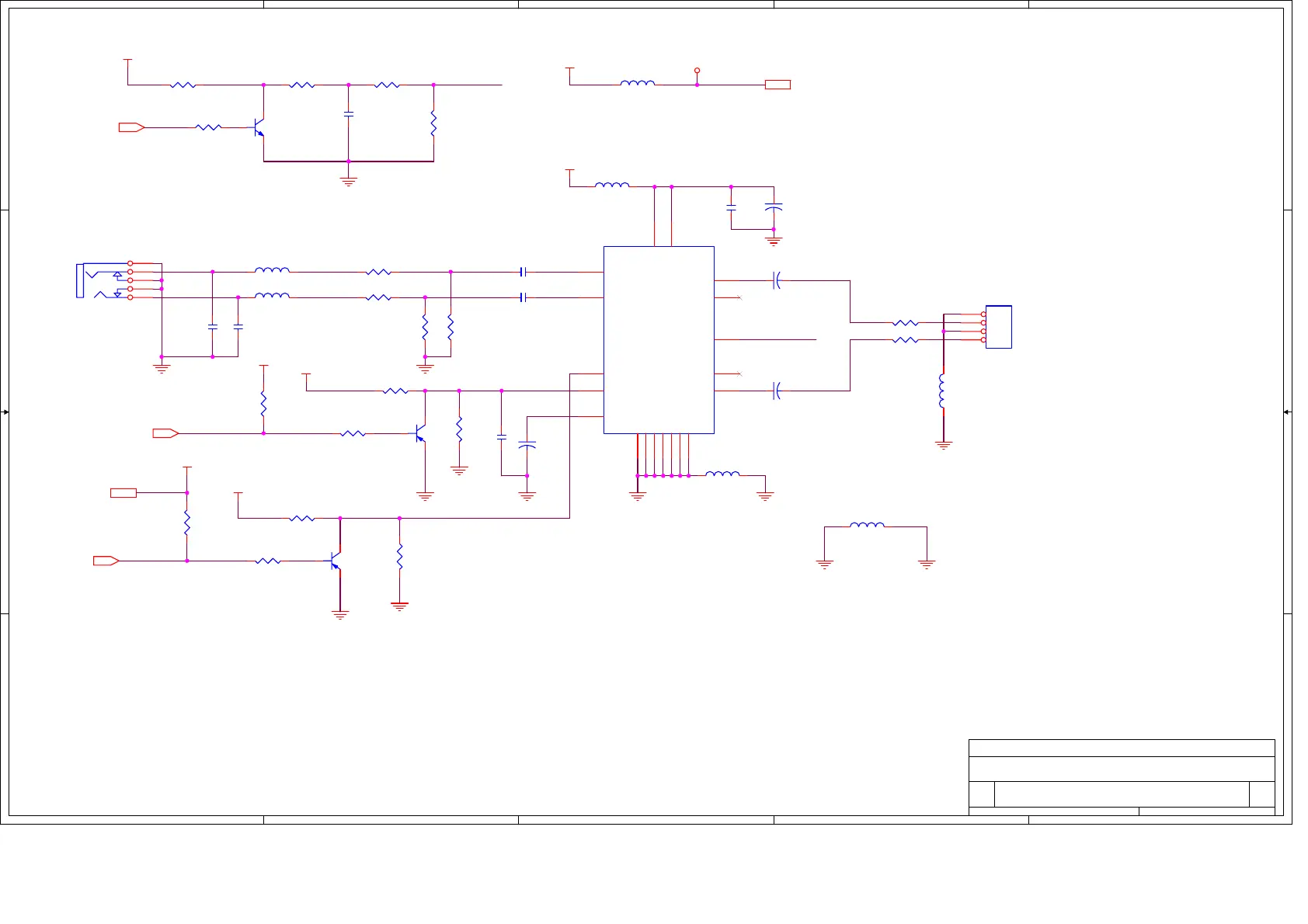
Task: Select the four-pin connector box on right
Action: tap(998, 327)
